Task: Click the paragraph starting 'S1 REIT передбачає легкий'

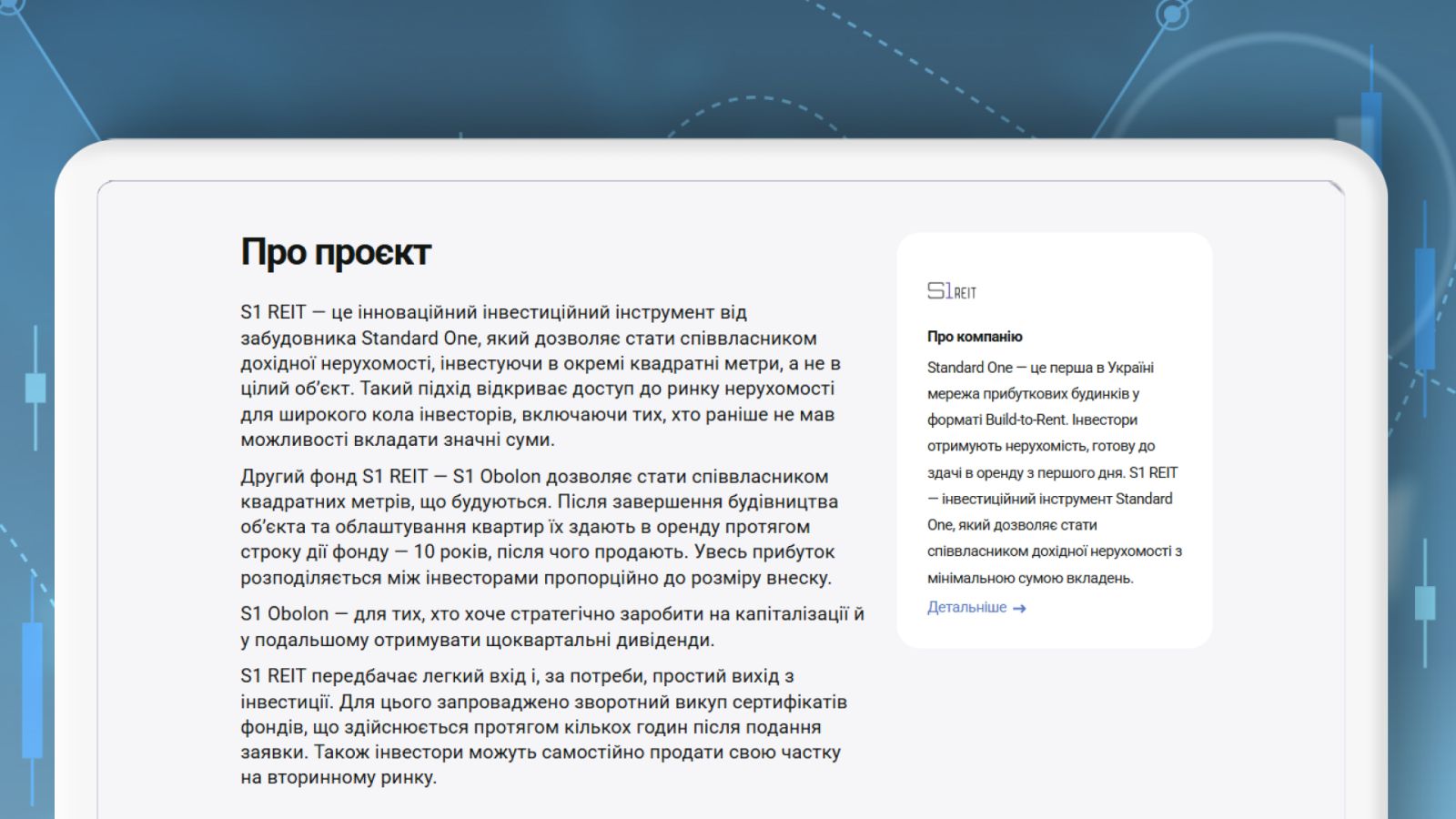Action: tap(543, 726)
